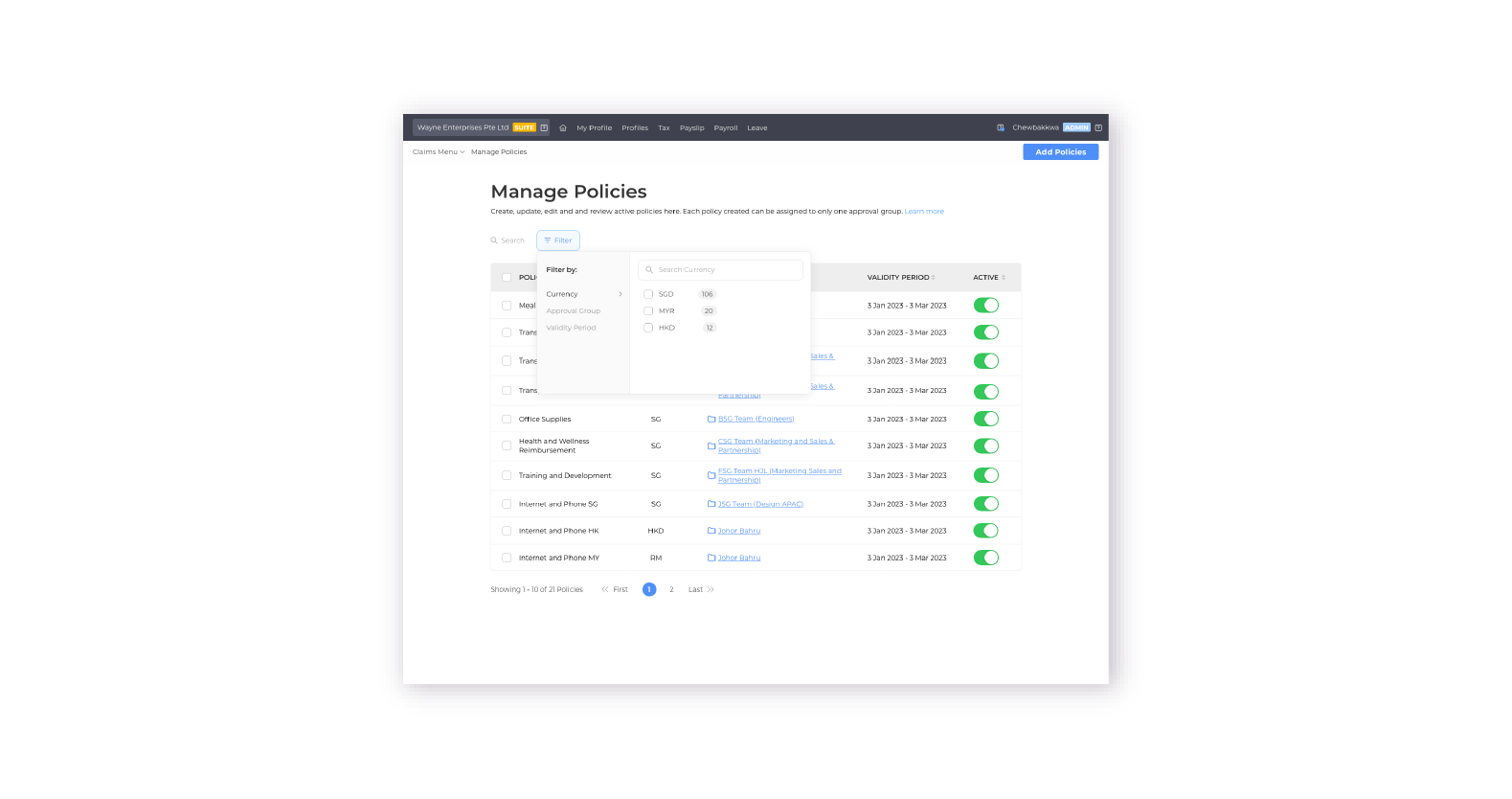Open Johor Bahru link in Internet and Phone MY row
Viewport: 1512px width, 799px height.
coord(739,558)
